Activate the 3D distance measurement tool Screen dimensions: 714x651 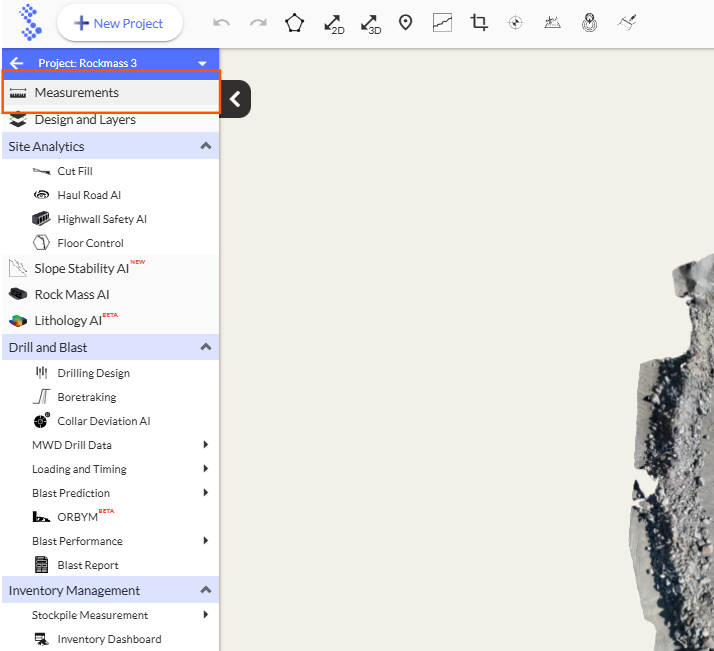tap(370, 23)
